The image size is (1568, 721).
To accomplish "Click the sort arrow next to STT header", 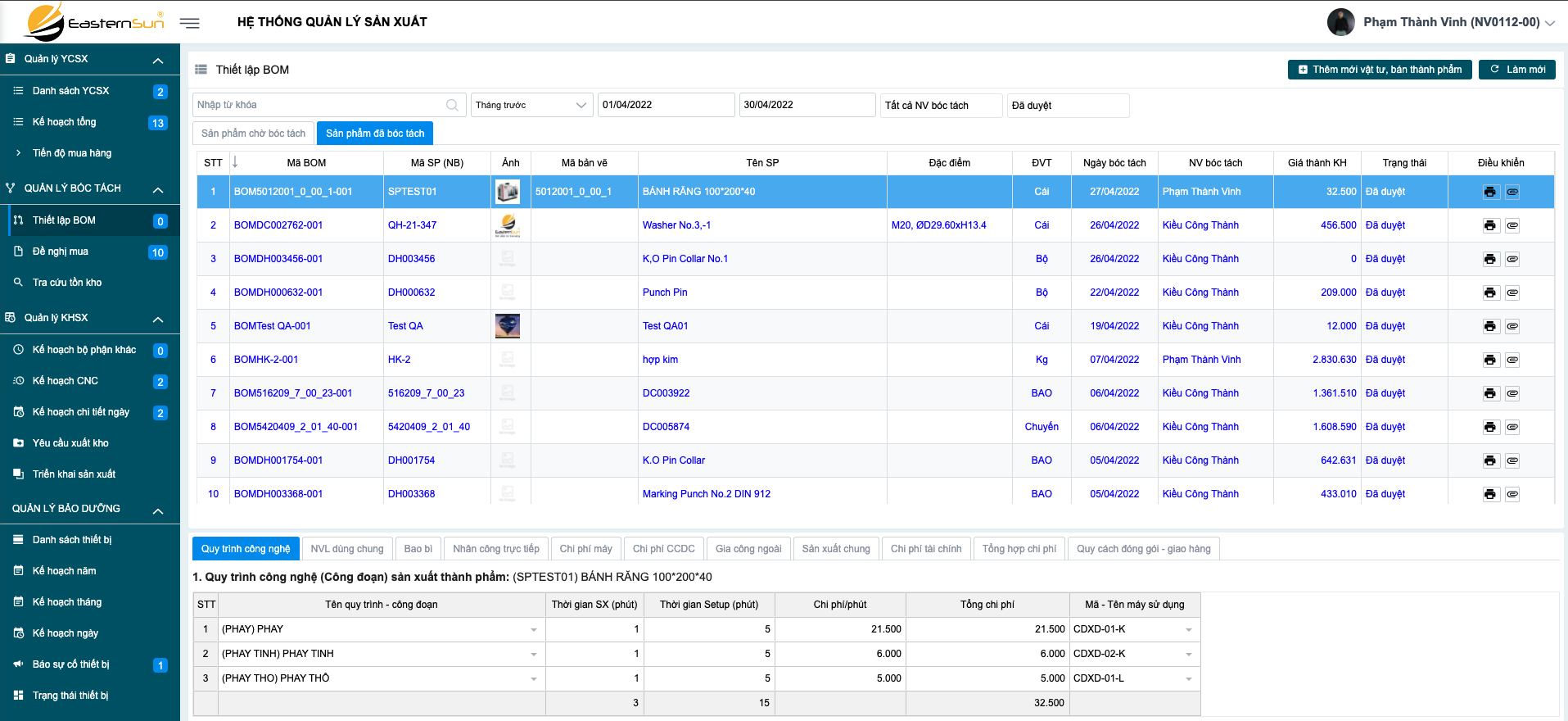I will pyautogui.click(x=235, y=162).
